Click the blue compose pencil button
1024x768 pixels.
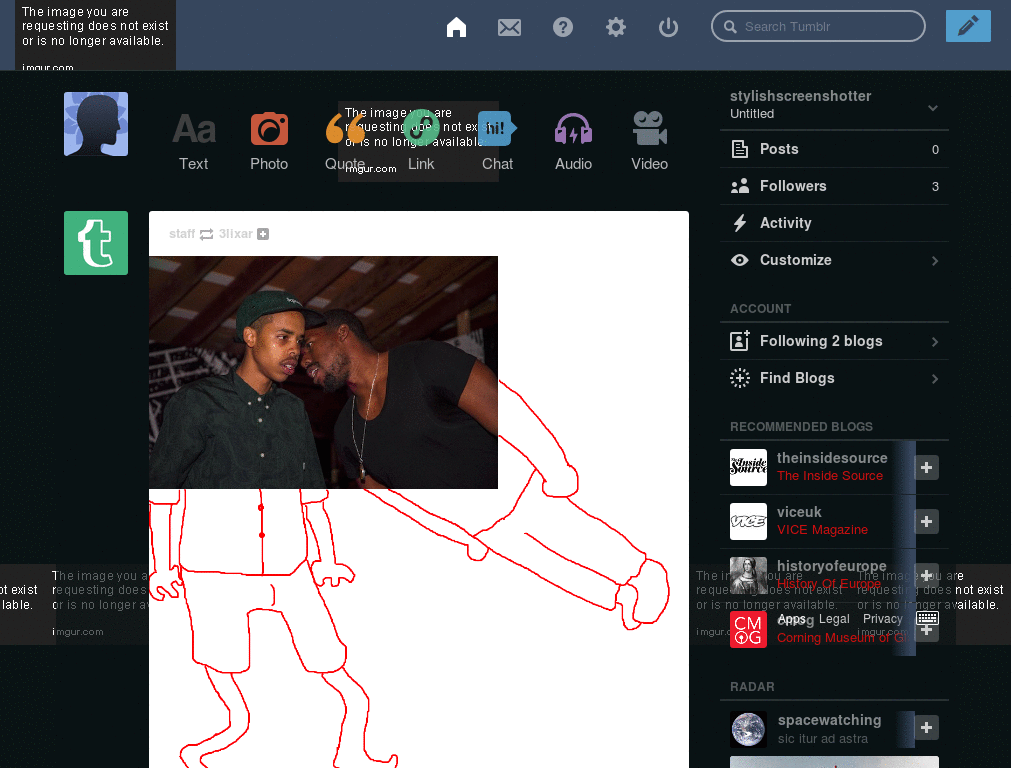point(968,26)
